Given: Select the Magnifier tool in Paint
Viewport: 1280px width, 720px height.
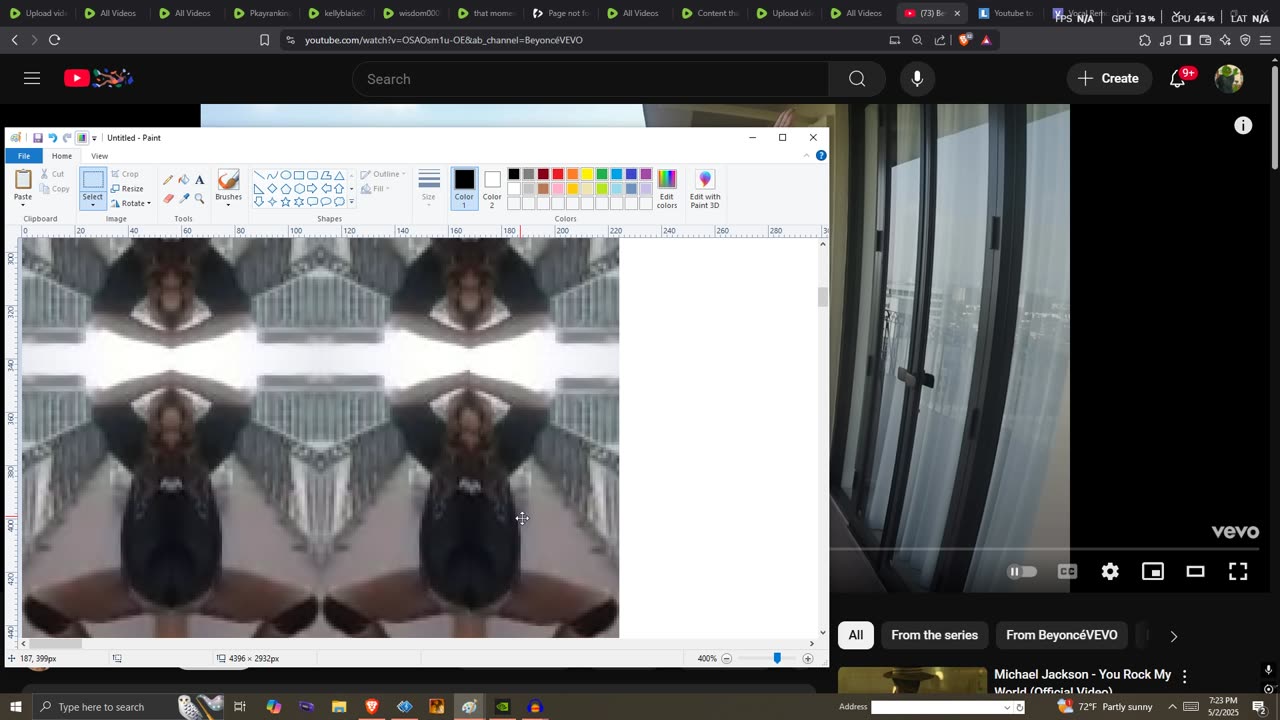Looking at the screenshot, I should pos(199,198).
